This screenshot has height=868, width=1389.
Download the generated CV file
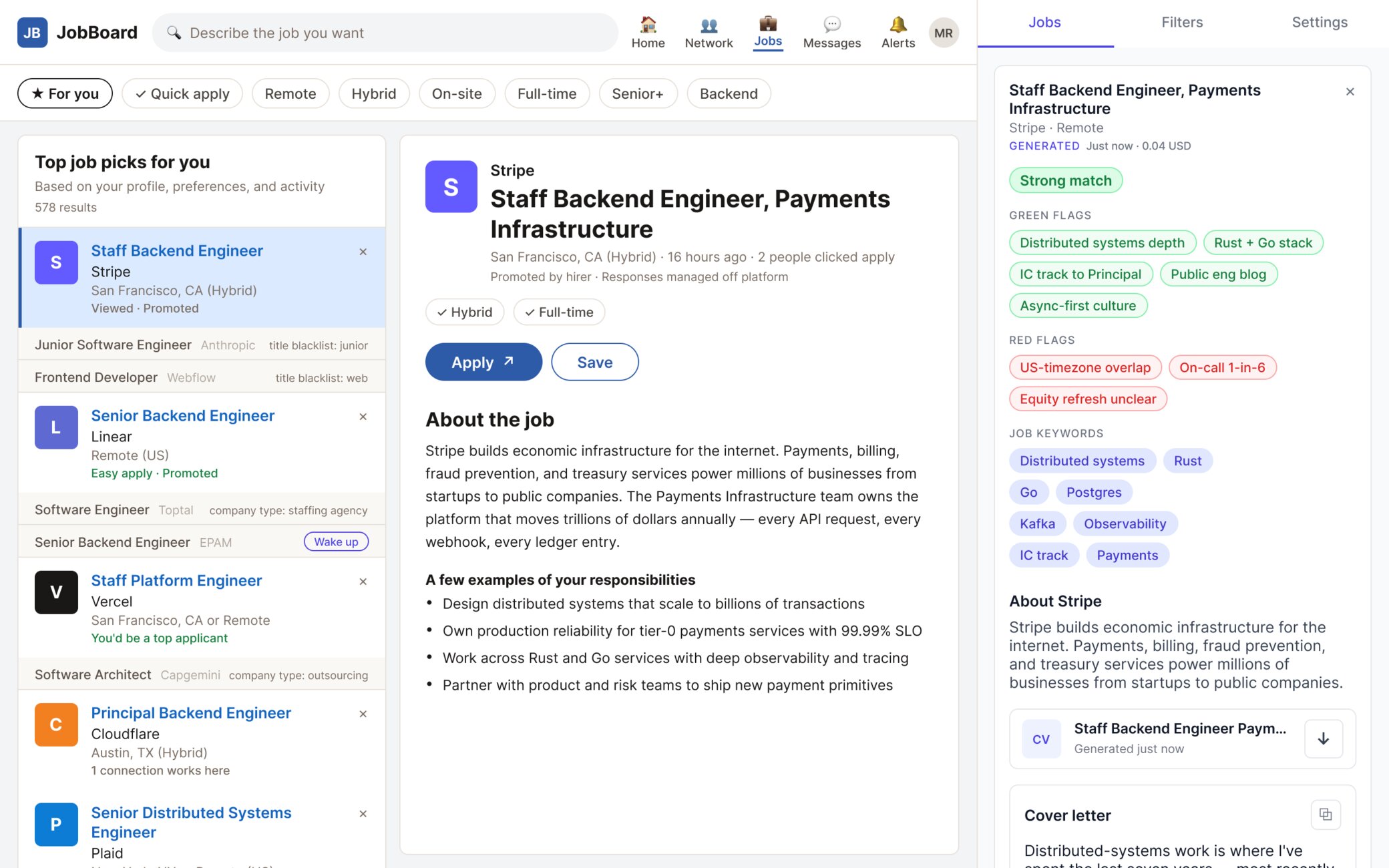[1323, 738]
